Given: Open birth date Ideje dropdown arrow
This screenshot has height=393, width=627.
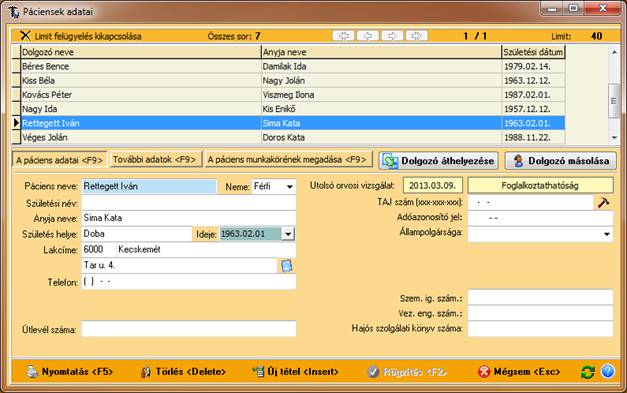Looking at the screenshot, I should tap(288, 234).
